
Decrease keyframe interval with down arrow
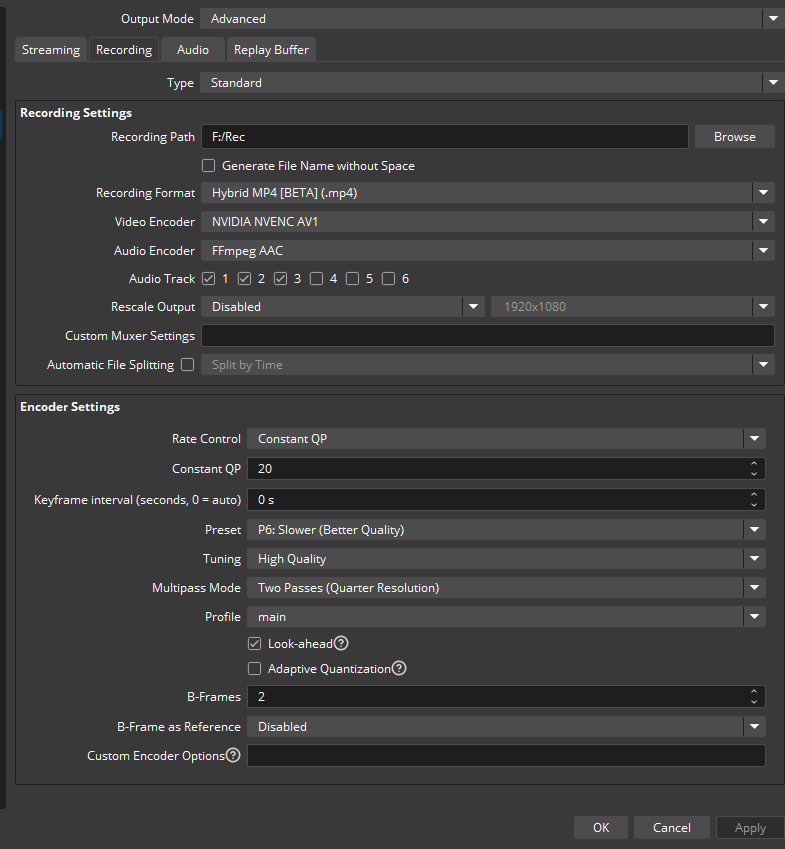754,505
